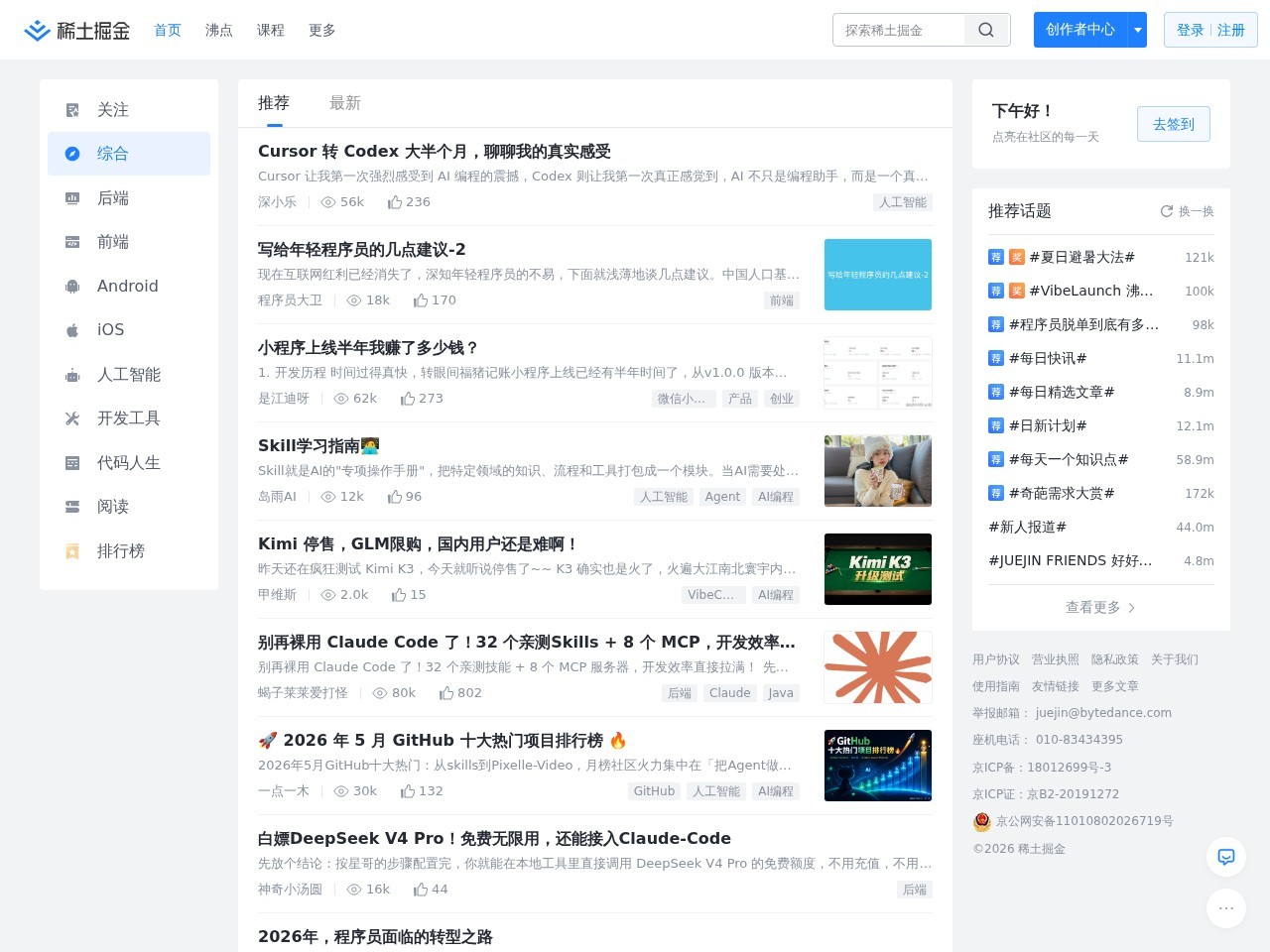Select the 综合 compass icon
Viewport: 1270px width, 952px height.
tap(72, 154)
